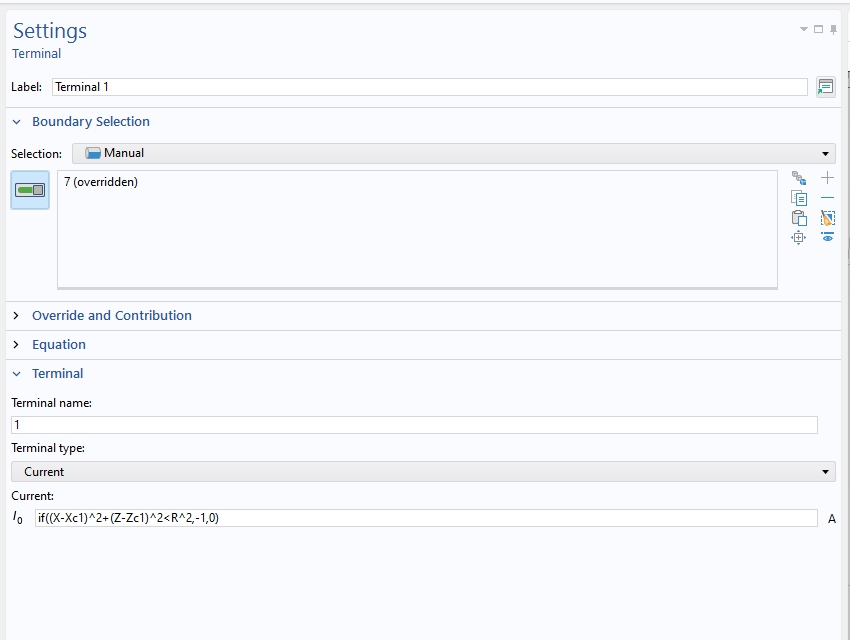The height and width of the screenshot is (640, 850).
Task: Open the Selection Manual dropdown
Action: coord(453,153)
